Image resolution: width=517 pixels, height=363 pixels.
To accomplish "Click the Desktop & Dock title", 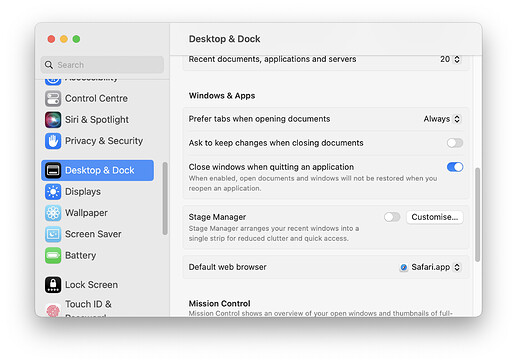I will tap(225, 39).
